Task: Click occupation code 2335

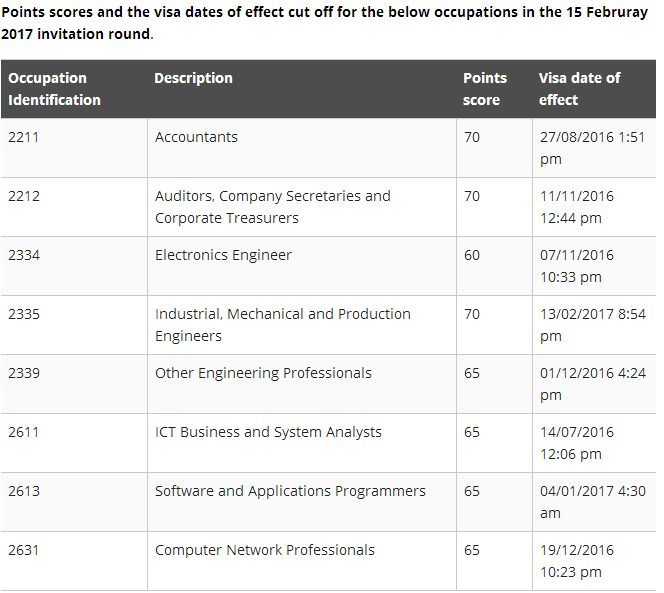Action: click(24, 314)
